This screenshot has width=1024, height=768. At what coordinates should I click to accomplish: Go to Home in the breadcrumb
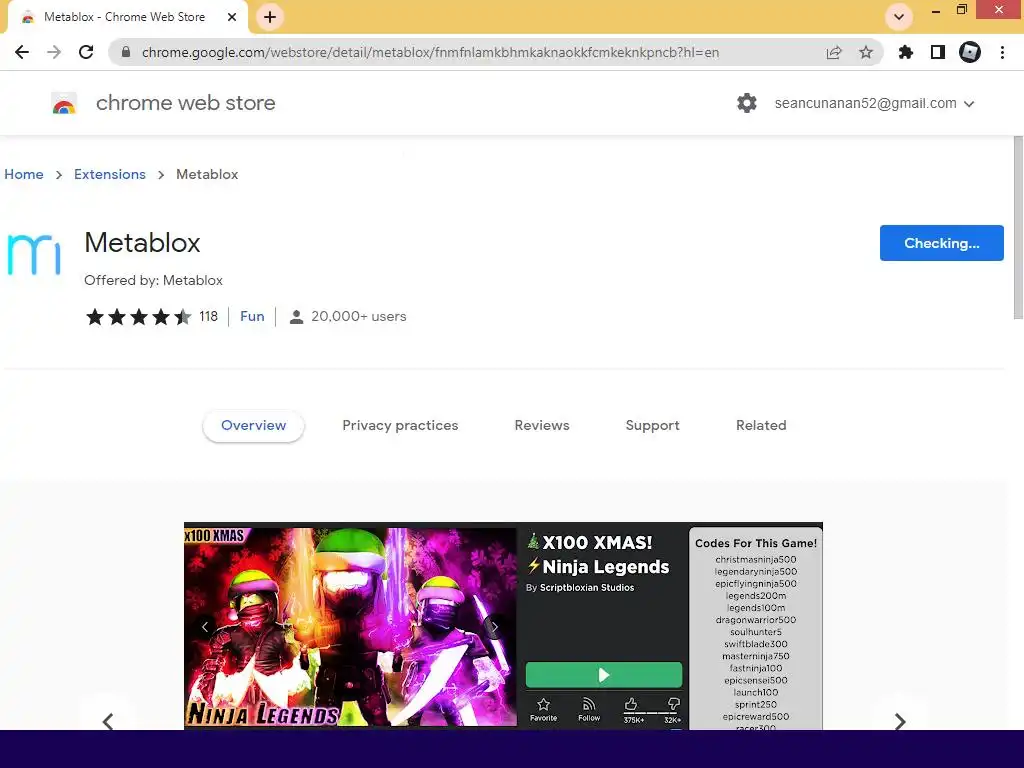coord(24,174)
